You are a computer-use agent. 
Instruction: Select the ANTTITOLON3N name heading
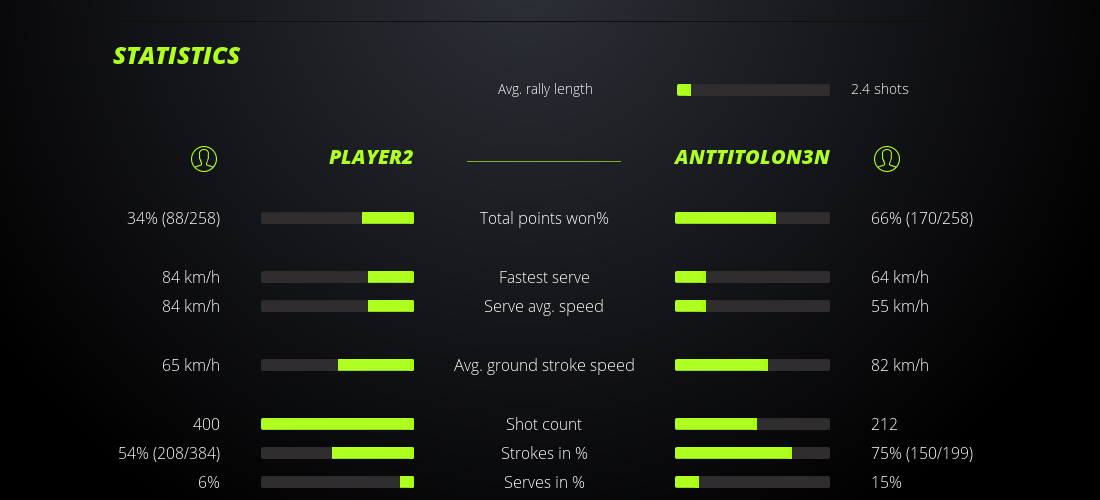point(752,157)
